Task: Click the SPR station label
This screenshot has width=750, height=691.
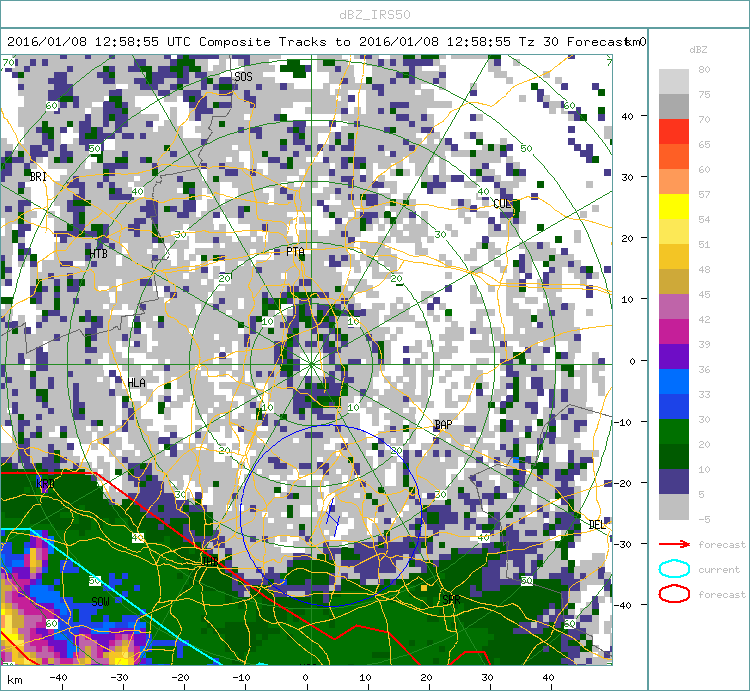Action: tap(452, 600)
